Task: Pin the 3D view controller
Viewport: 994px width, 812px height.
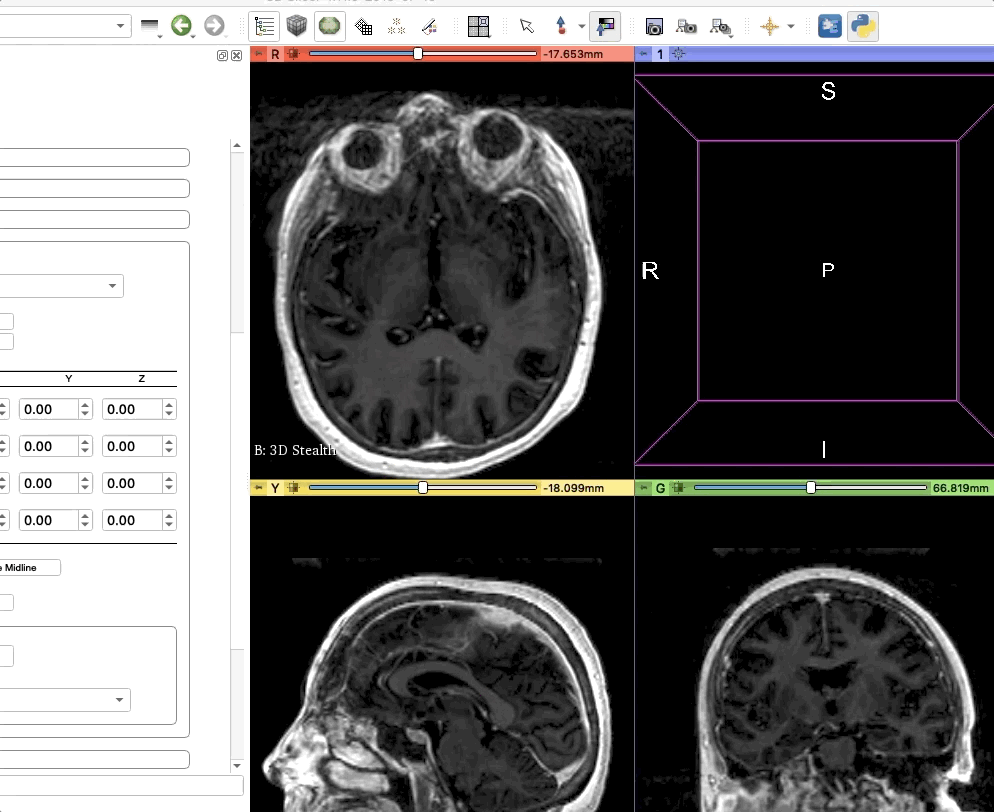Action: pyautogui.click(x=644, y=54)
